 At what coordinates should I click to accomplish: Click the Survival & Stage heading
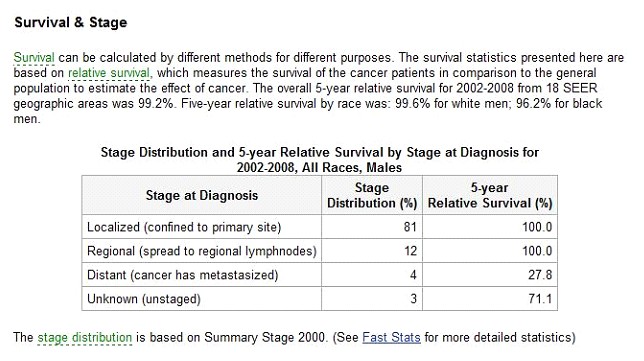pyautogui.click(x=71, y=22)
